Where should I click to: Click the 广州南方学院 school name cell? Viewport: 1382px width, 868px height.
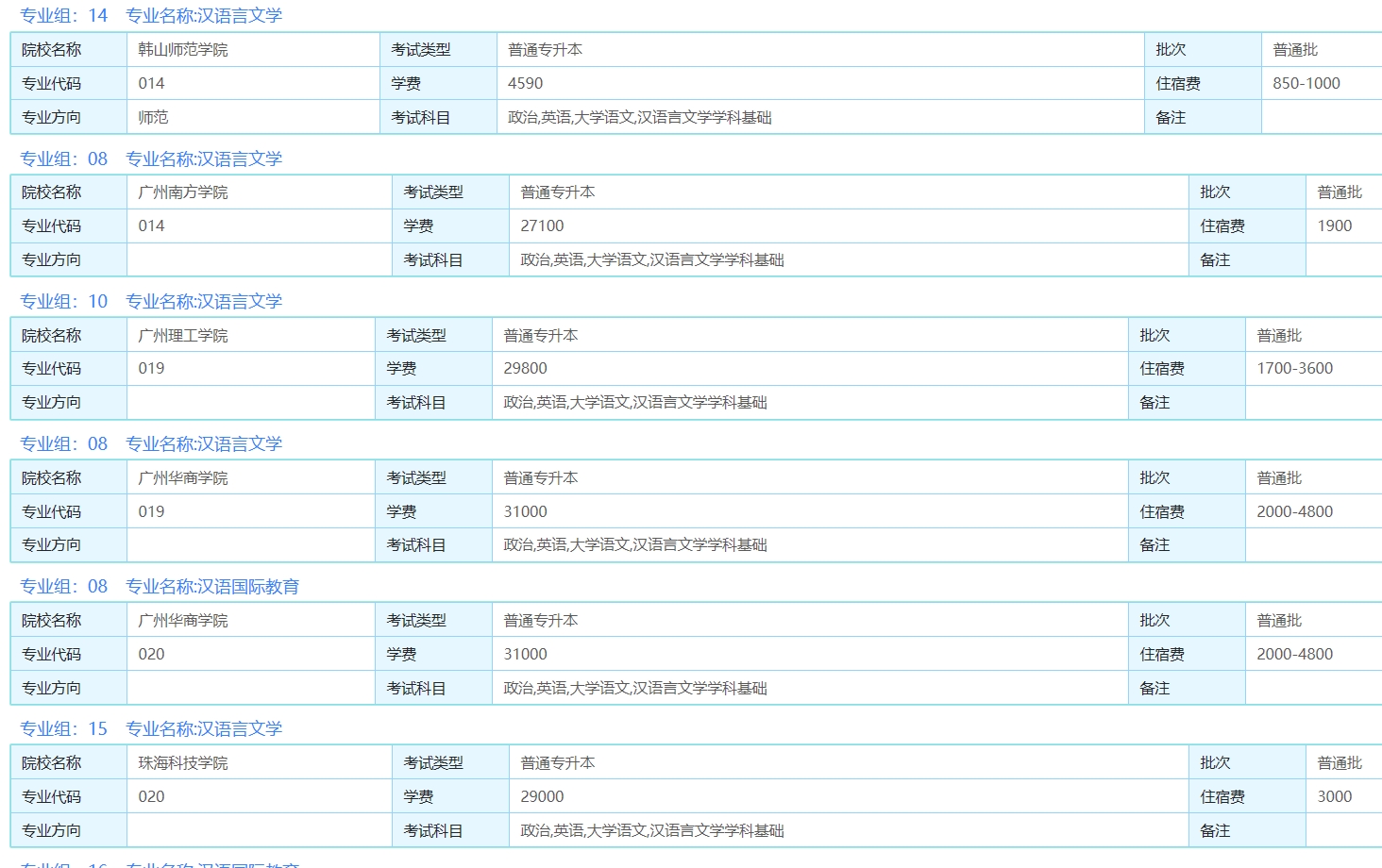coord(260,192)
